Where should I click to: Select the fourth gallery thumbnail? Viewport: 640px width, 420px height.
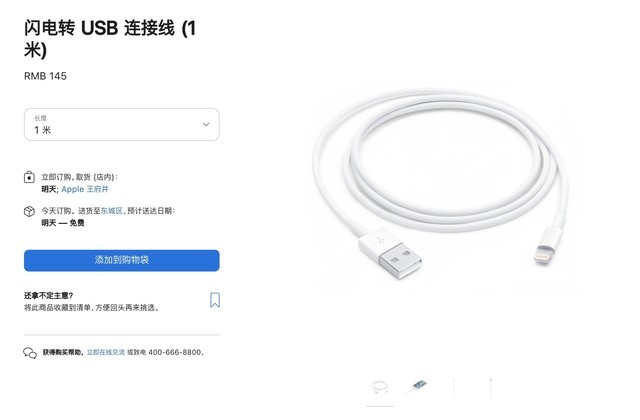(491, 388)
